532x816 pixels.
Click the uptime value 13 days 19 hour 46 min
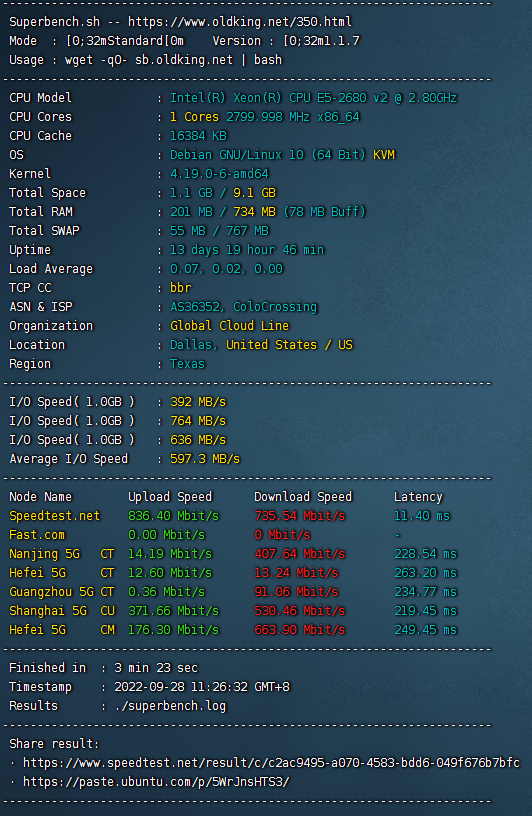pos(247,250)
